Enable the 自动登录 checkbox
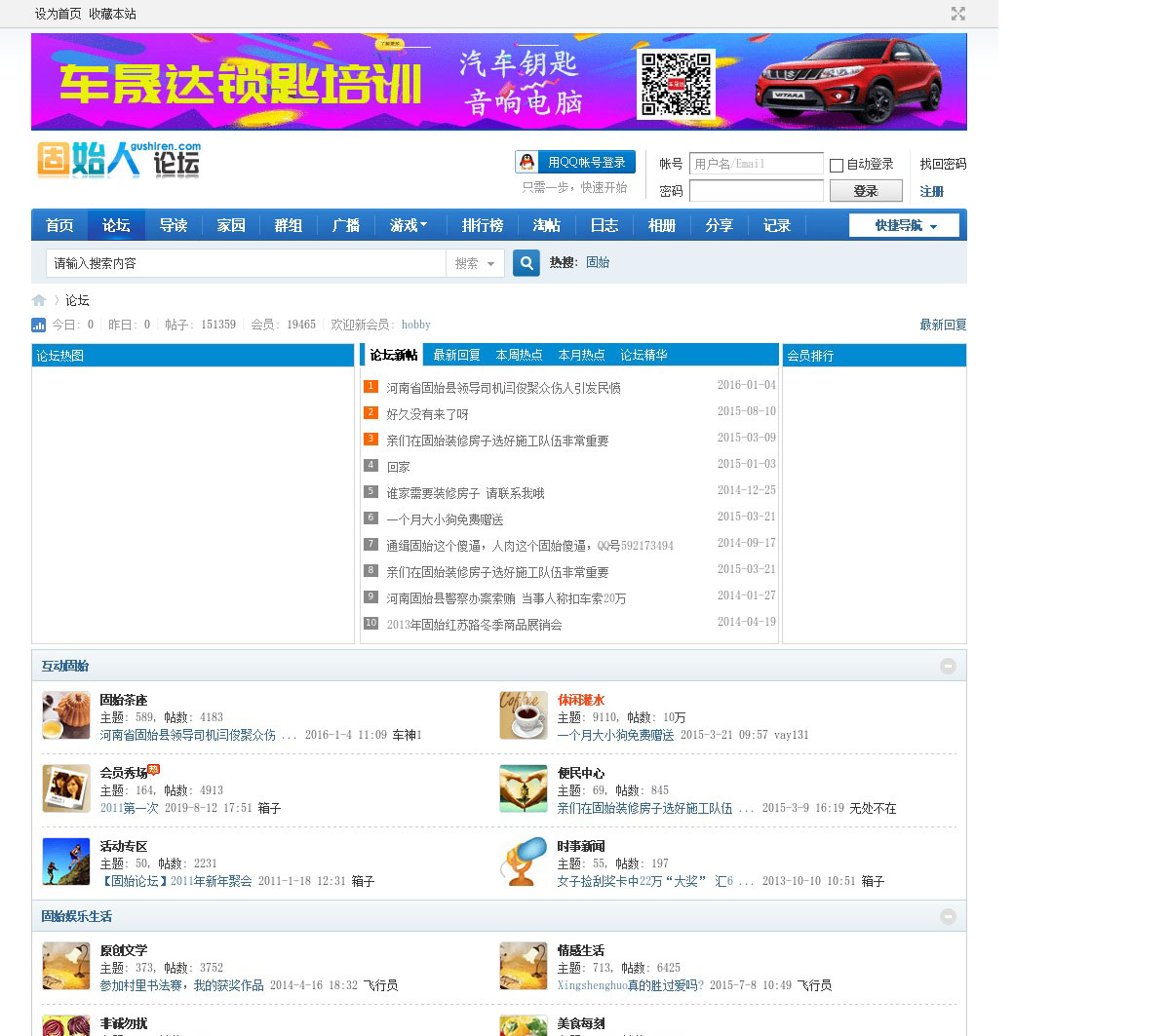Screen dimensions: 1170x1036 [x=837, y=165]
